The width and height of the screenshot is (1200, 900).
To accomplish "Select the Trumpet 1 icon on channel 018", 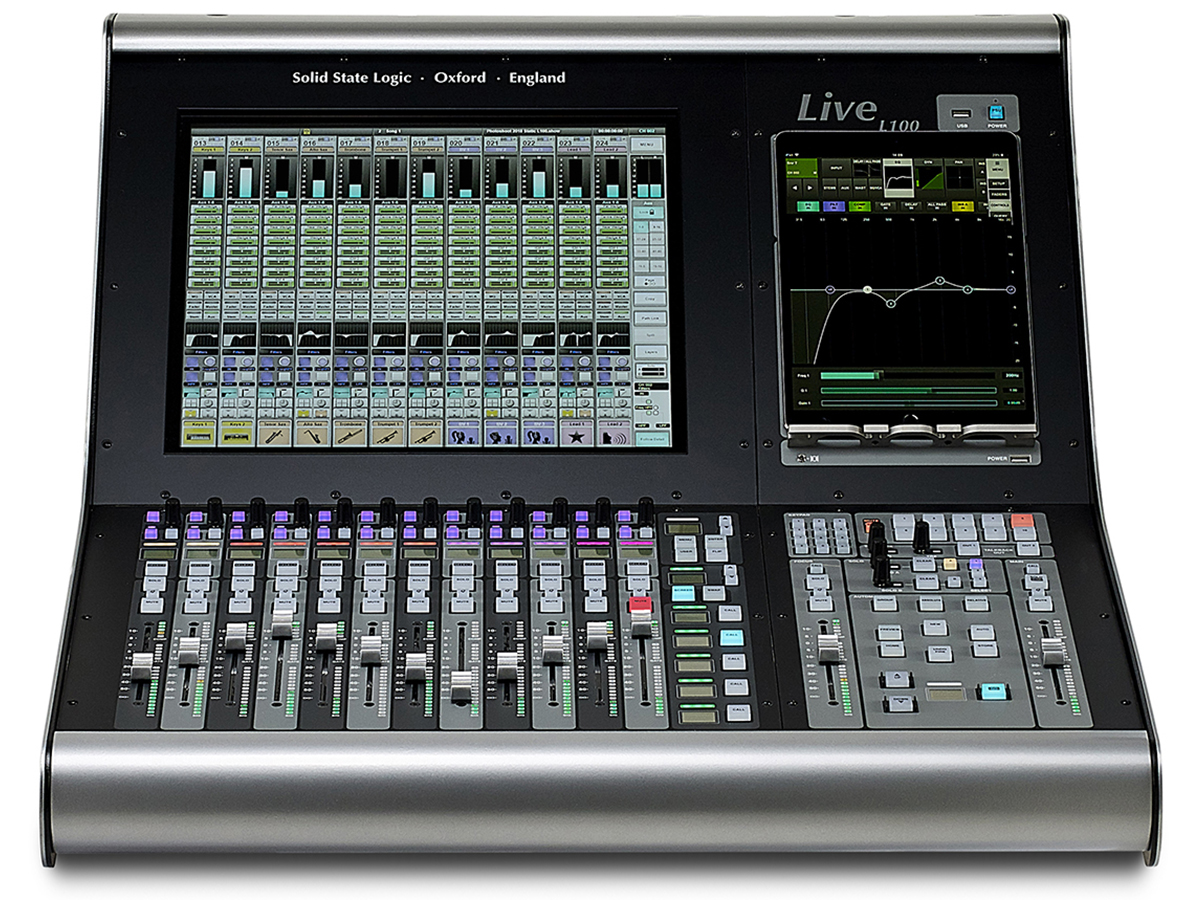I will (387, 435).
